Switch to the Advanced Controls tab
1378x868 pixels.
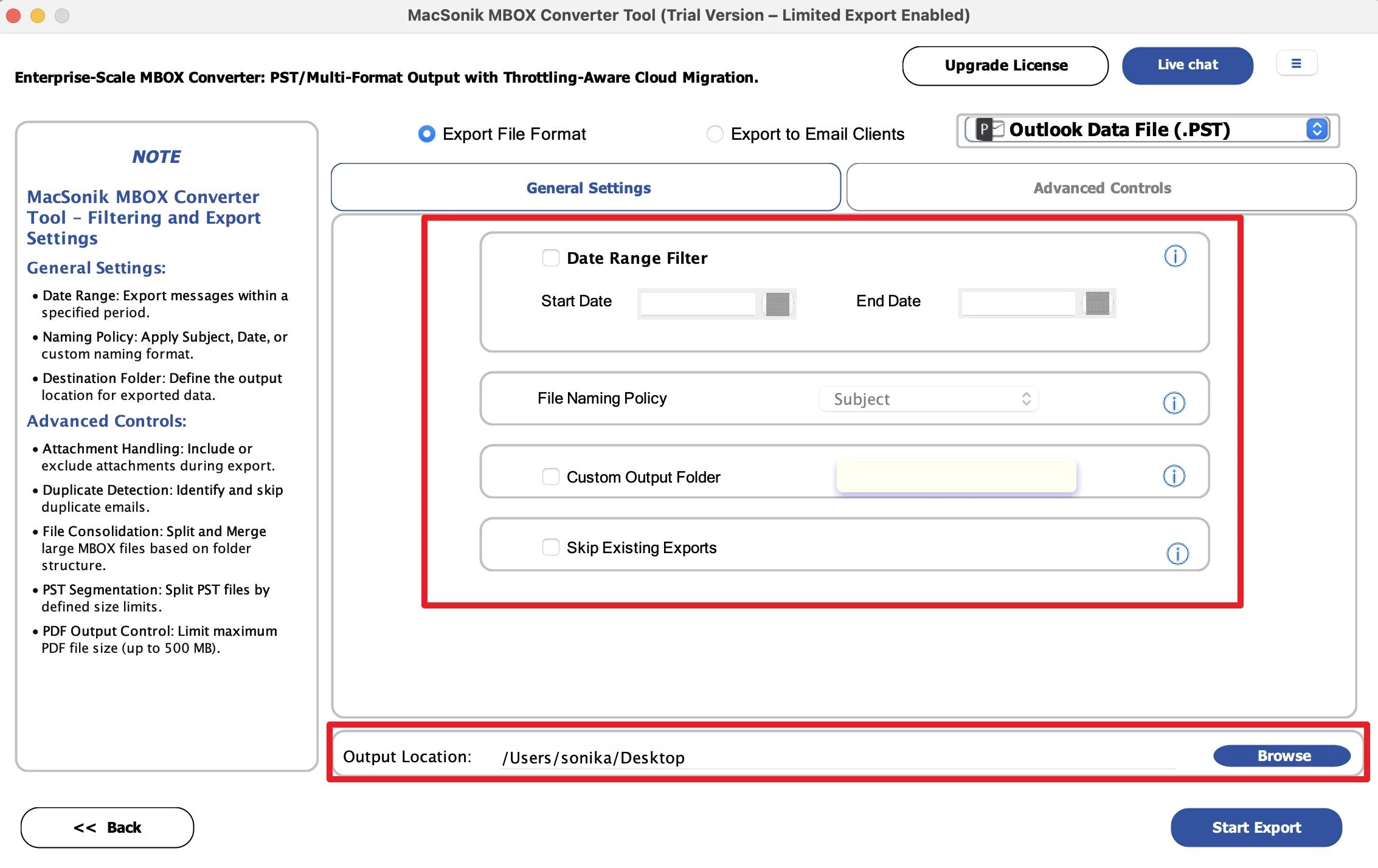tap(1101, 187)
